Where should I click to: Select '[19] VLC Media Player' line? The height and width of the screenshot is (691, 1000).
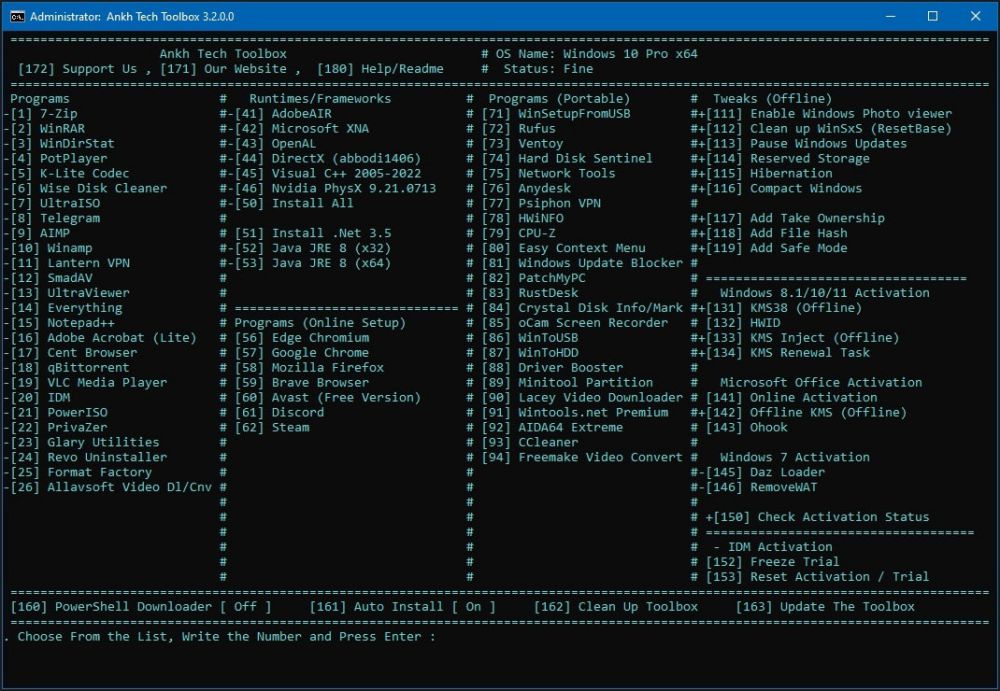point(89,382)
